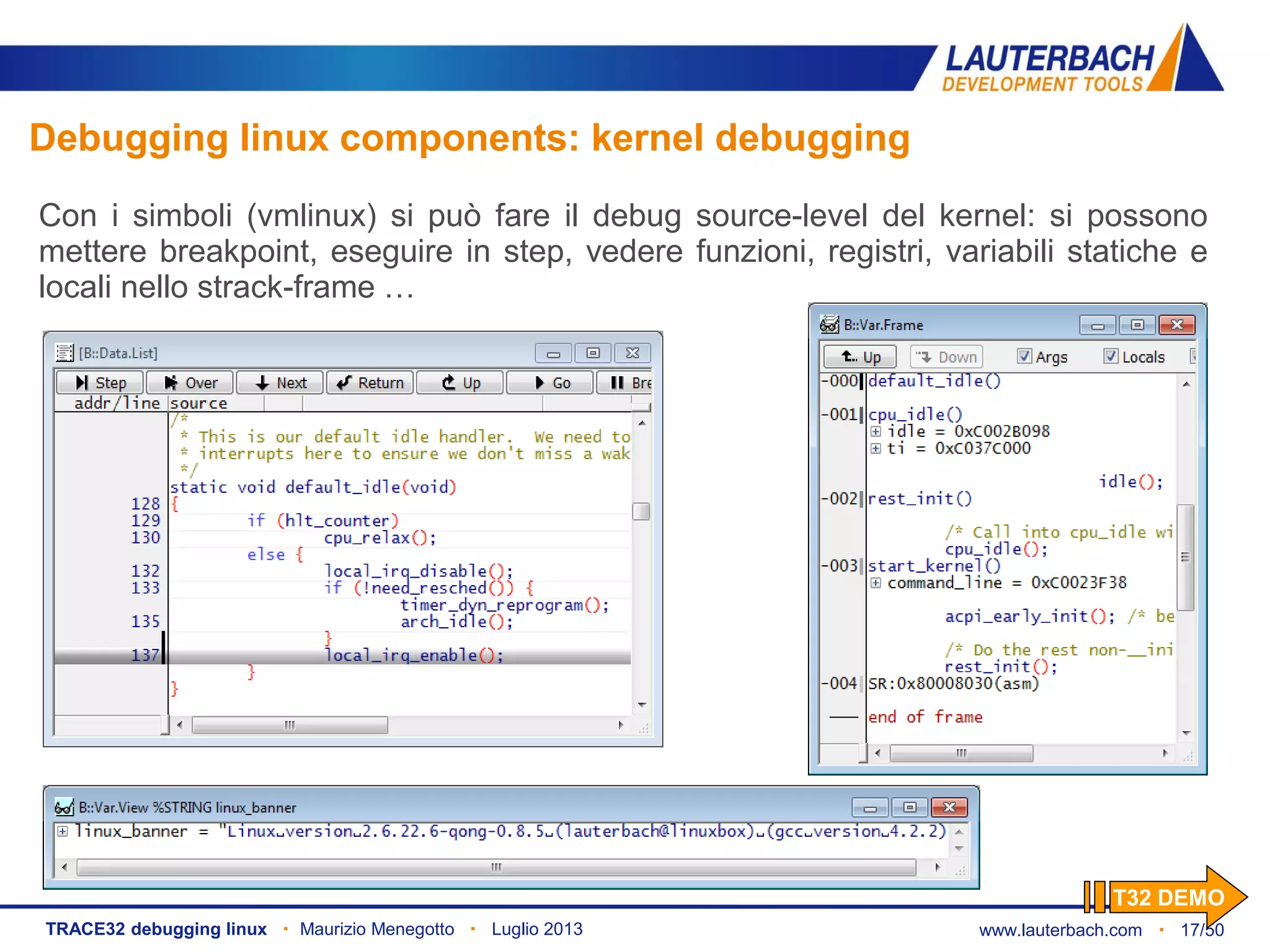Click the Next button in Data.List

click(x=280, y=382)
